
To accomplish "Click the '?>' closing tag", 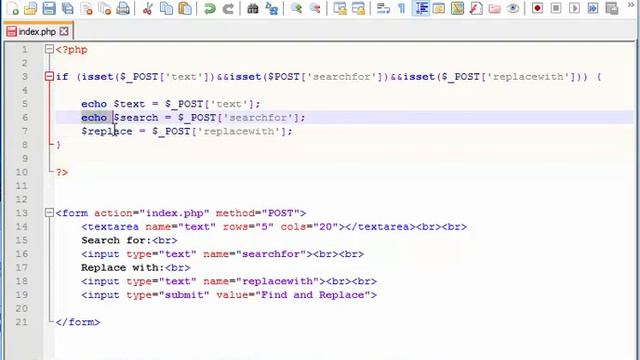I will coord(62,172).
